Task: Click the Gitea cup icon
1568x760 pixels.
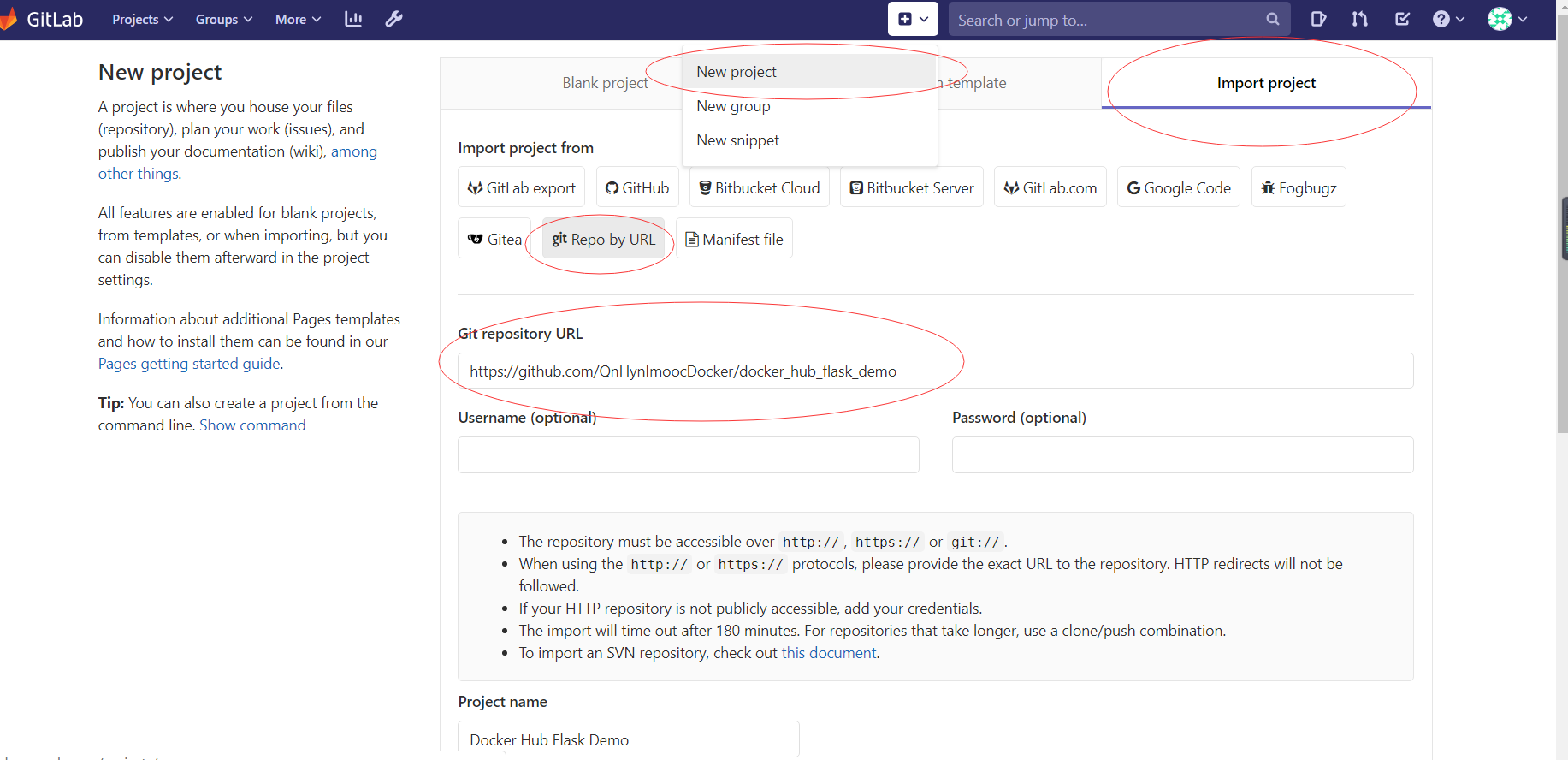Action: coord(476,240)
